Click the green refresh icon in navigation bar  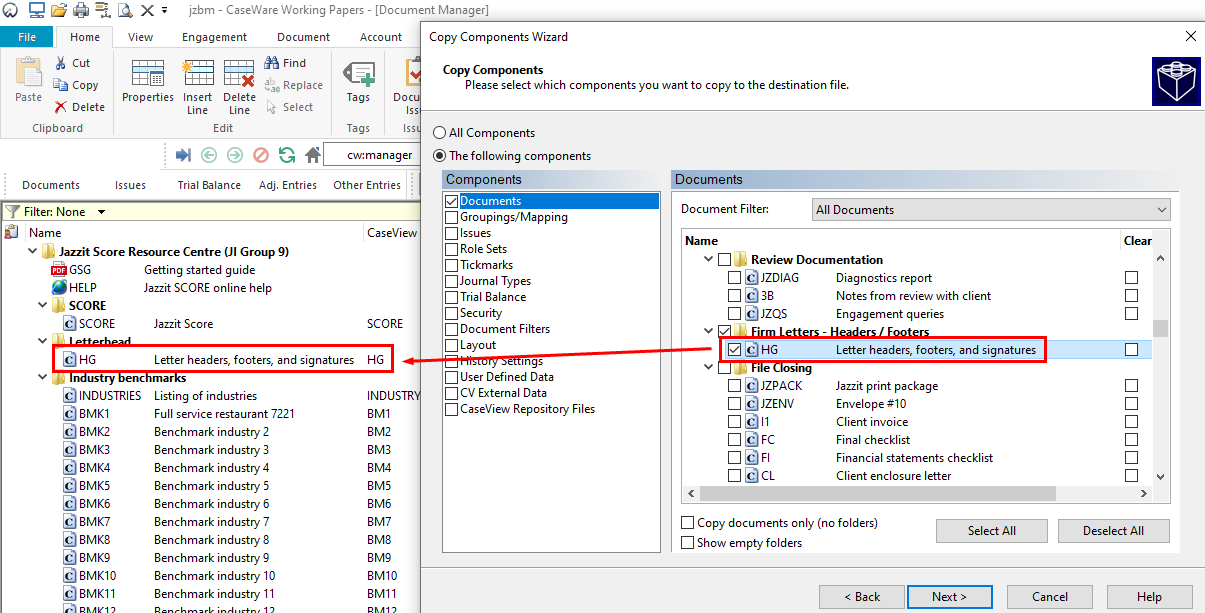(287, 155)
